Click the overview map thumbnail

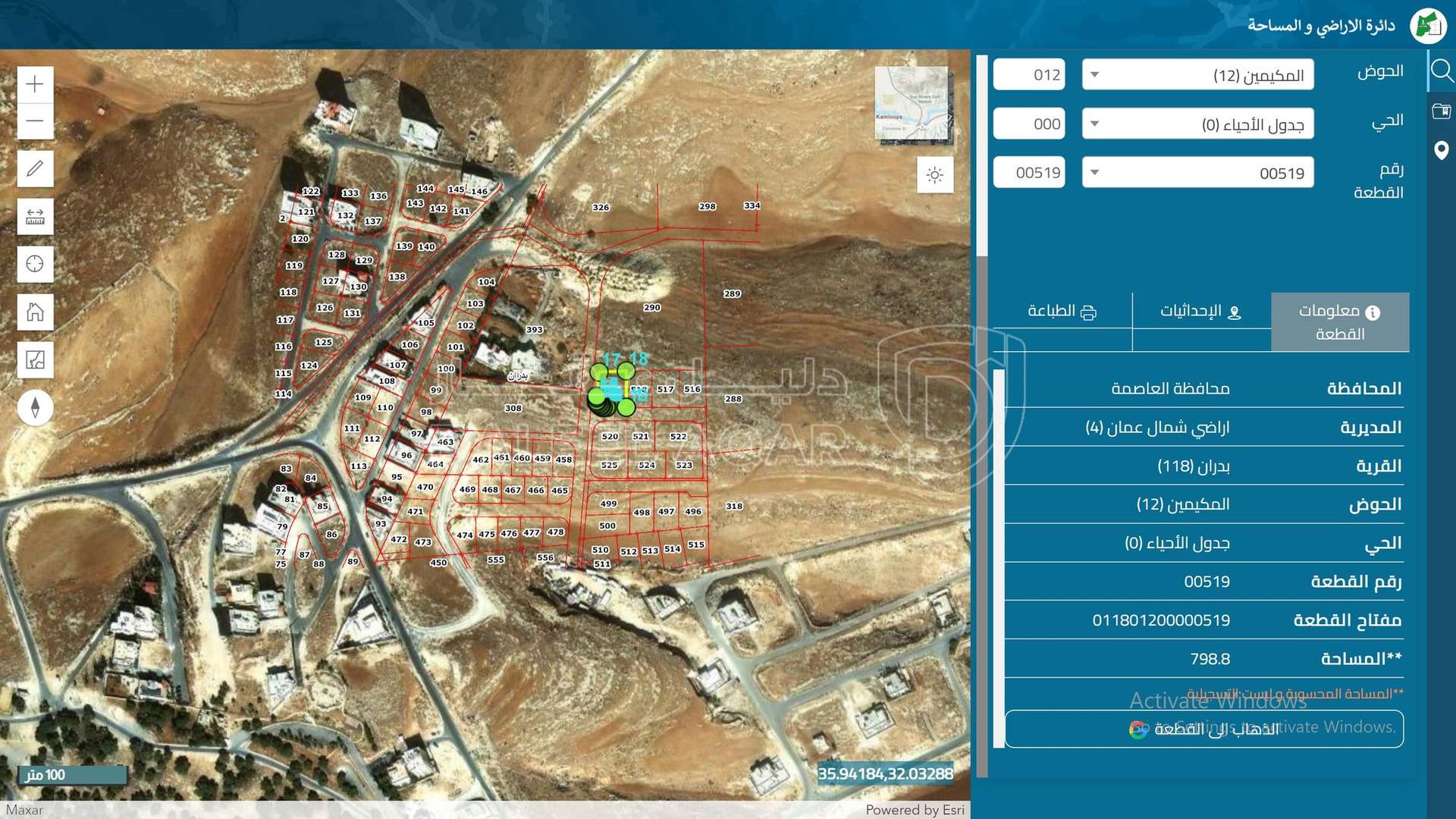(912, 104)
